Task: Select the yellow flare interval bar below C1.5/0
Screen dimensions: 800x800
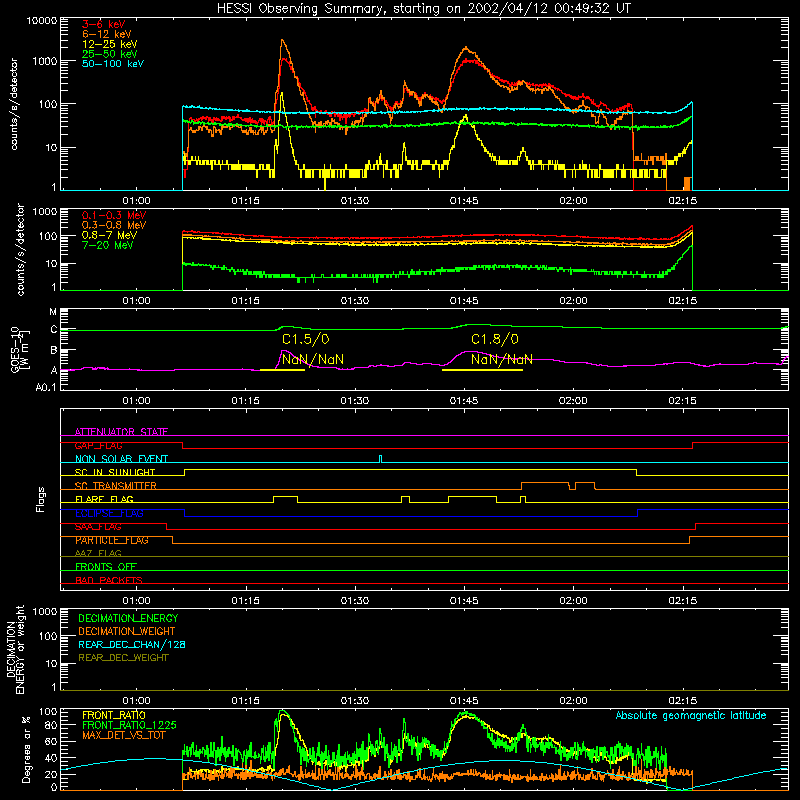Action: [x=283, y=370]
